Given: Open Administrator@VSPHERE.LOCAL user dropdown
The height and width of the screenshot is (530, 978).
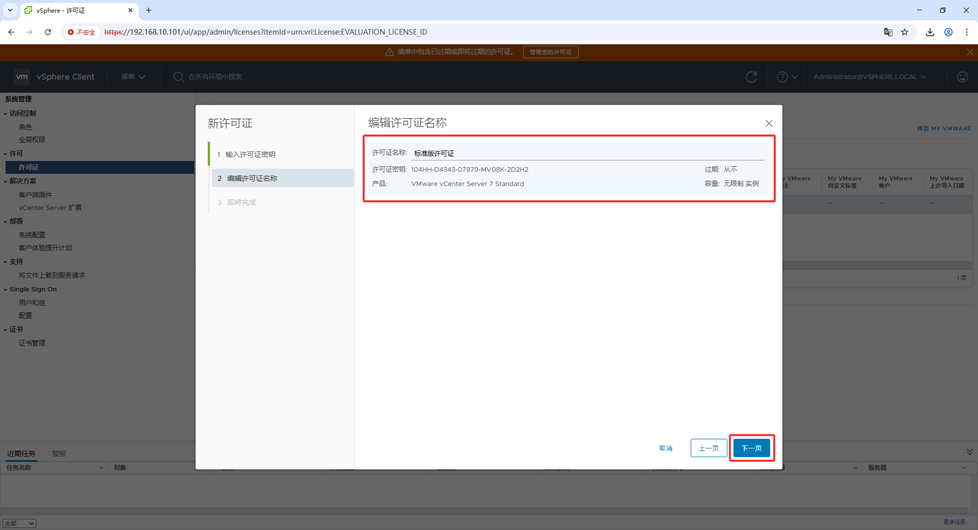Looking at the screenshot, I should [869, 77].
